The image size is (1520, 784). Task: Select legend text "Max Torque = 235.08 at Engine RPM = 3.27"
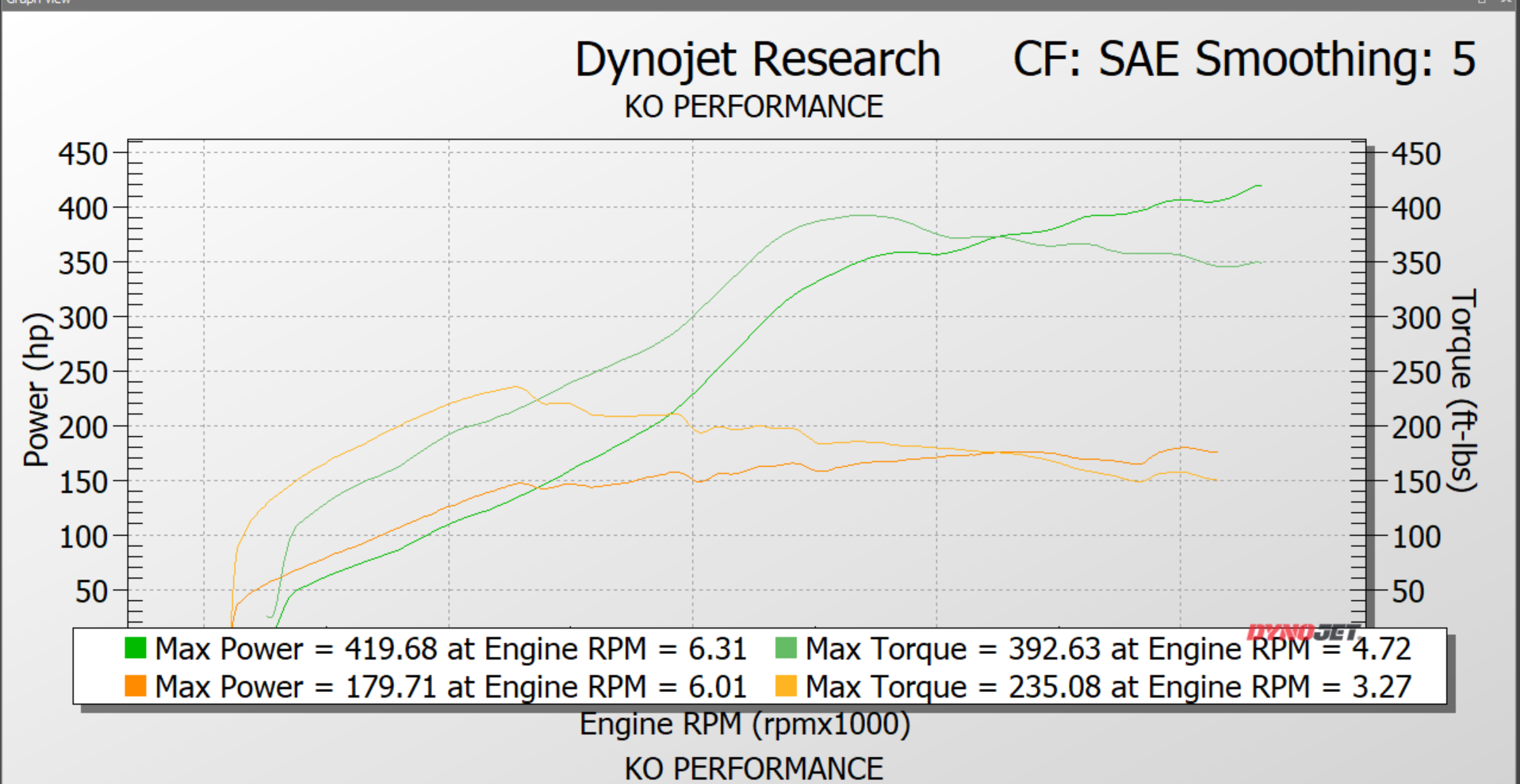1108,687
